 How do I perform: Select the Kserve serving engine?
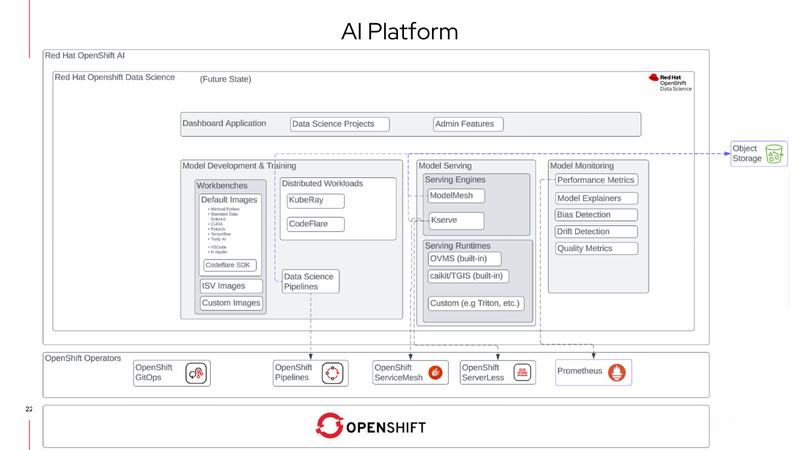(456, 220)
